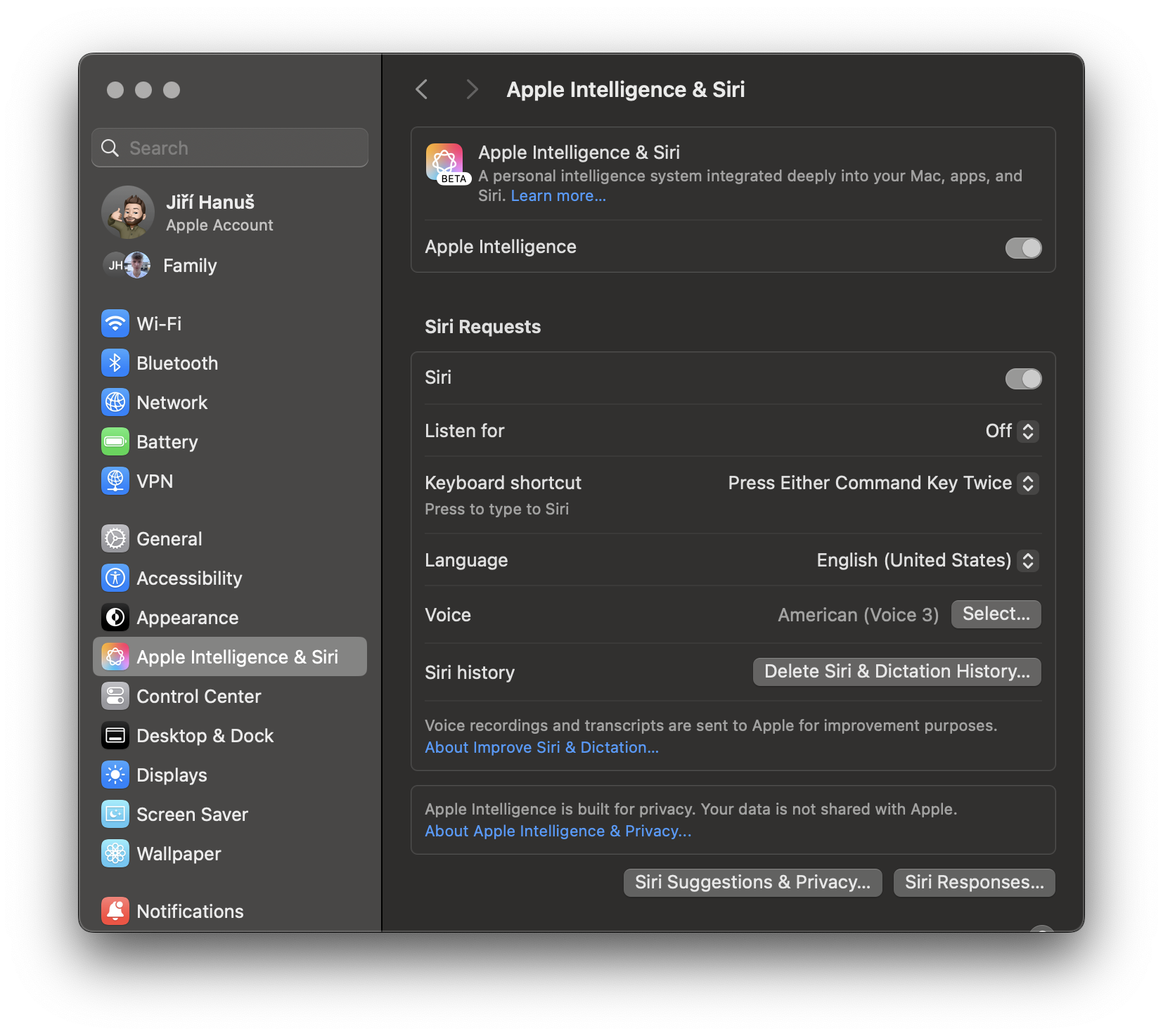1163x1036 pixels.
Task: Toggle the Siri switch
Action: (1023, 378)
